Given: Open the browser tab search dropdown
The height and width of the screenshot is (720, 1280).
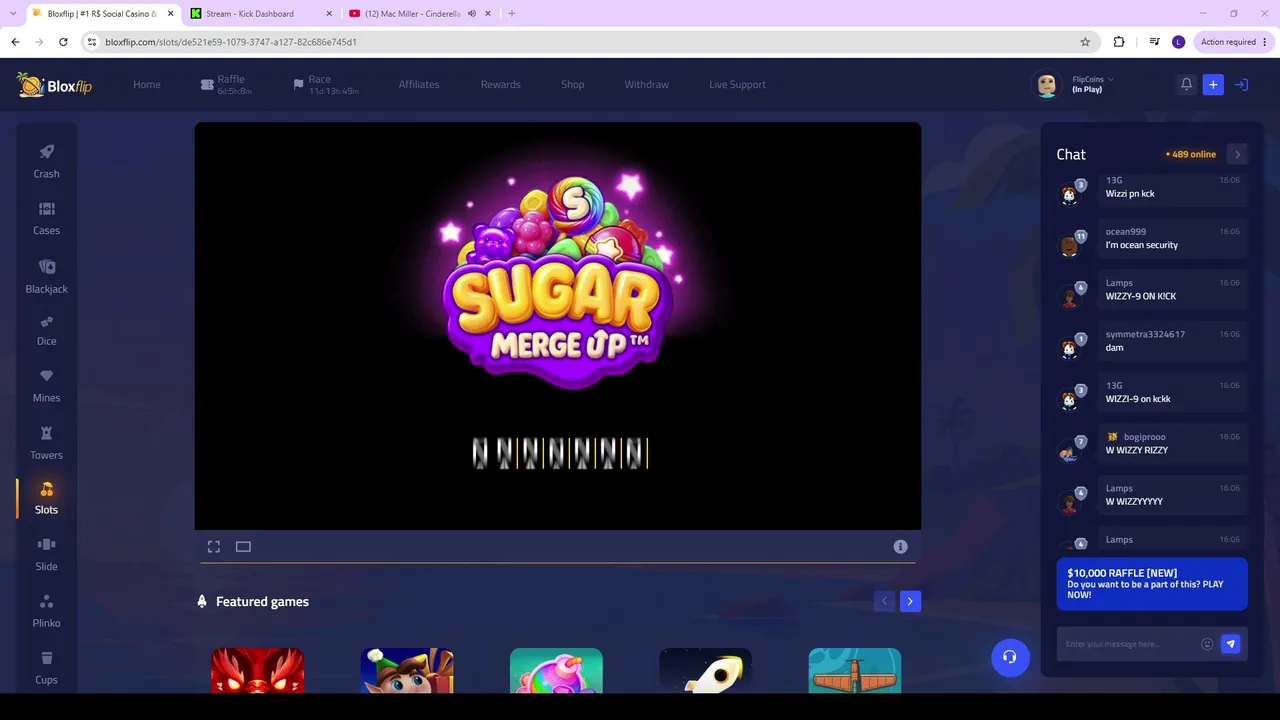Looking at the screenshot, I should point(12,14).
